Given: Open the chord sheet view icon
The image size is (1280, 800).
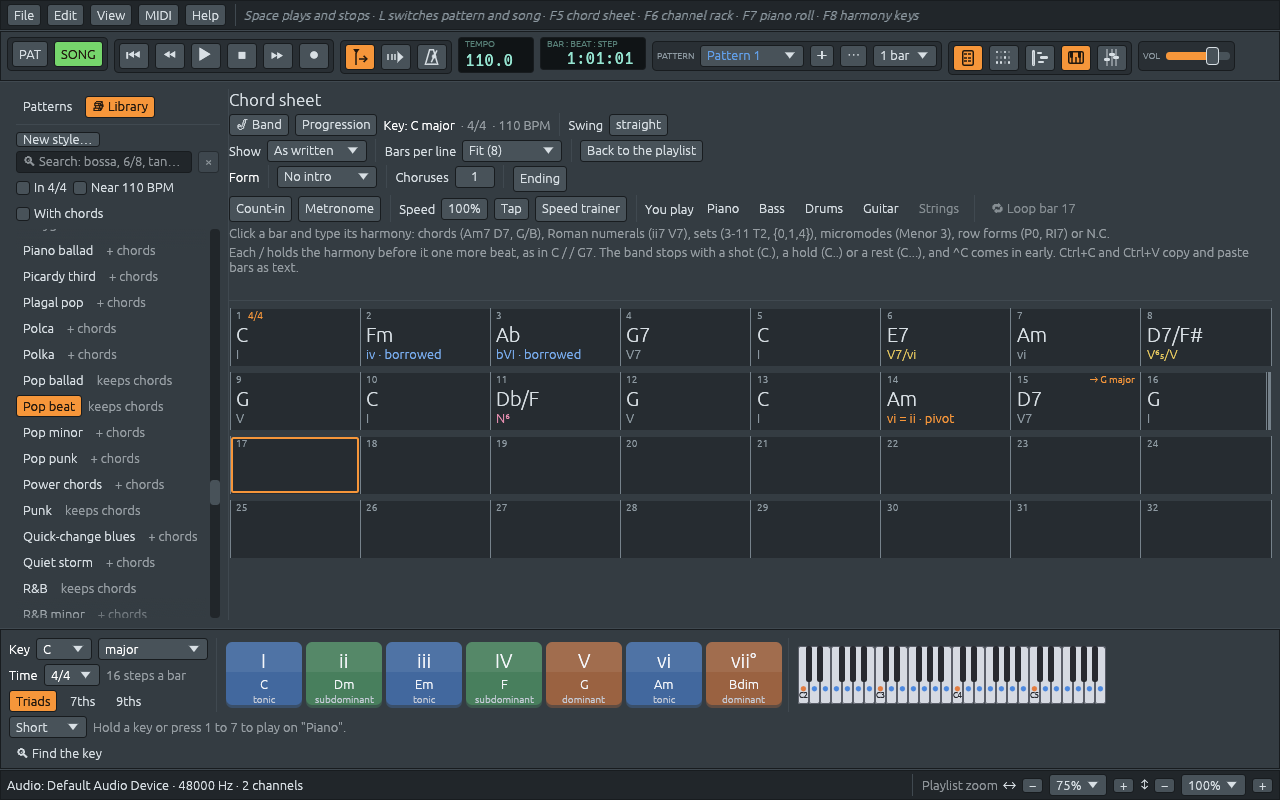Looking at the screenshot, I should coord(967,57).
